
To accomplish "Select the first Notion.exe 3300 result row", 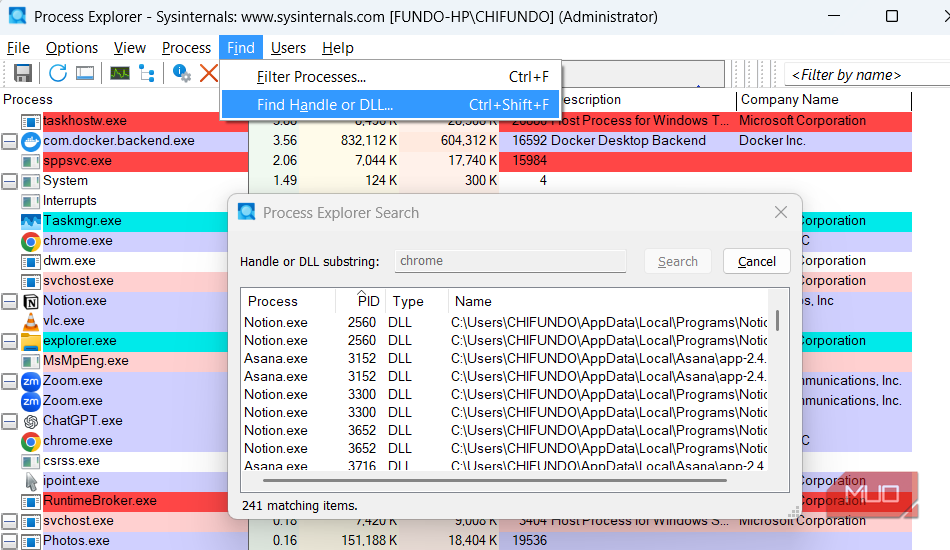I will coord(505,394).
